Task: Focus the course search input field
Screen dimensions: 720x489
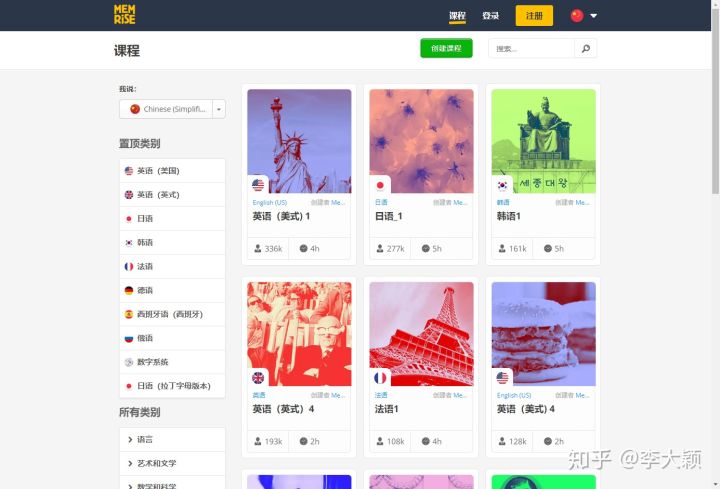Action: pyautogui.click(x=531, y=48)
